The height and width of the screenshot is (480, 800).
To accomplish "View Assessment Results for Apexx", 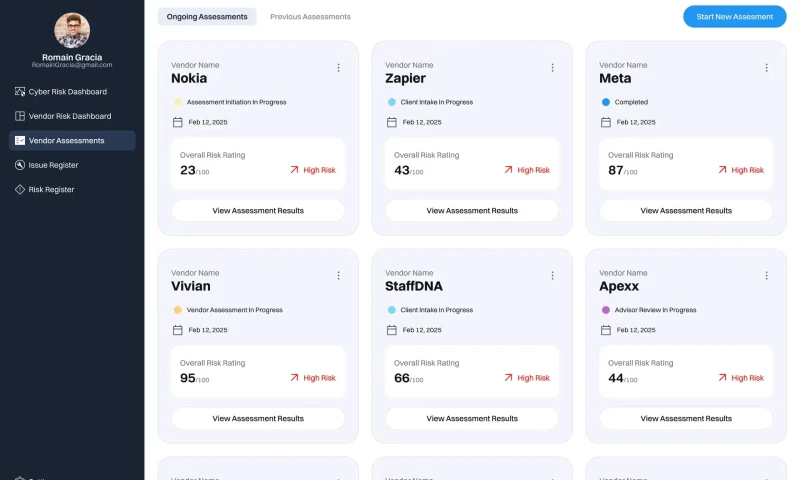I will 686,419.
